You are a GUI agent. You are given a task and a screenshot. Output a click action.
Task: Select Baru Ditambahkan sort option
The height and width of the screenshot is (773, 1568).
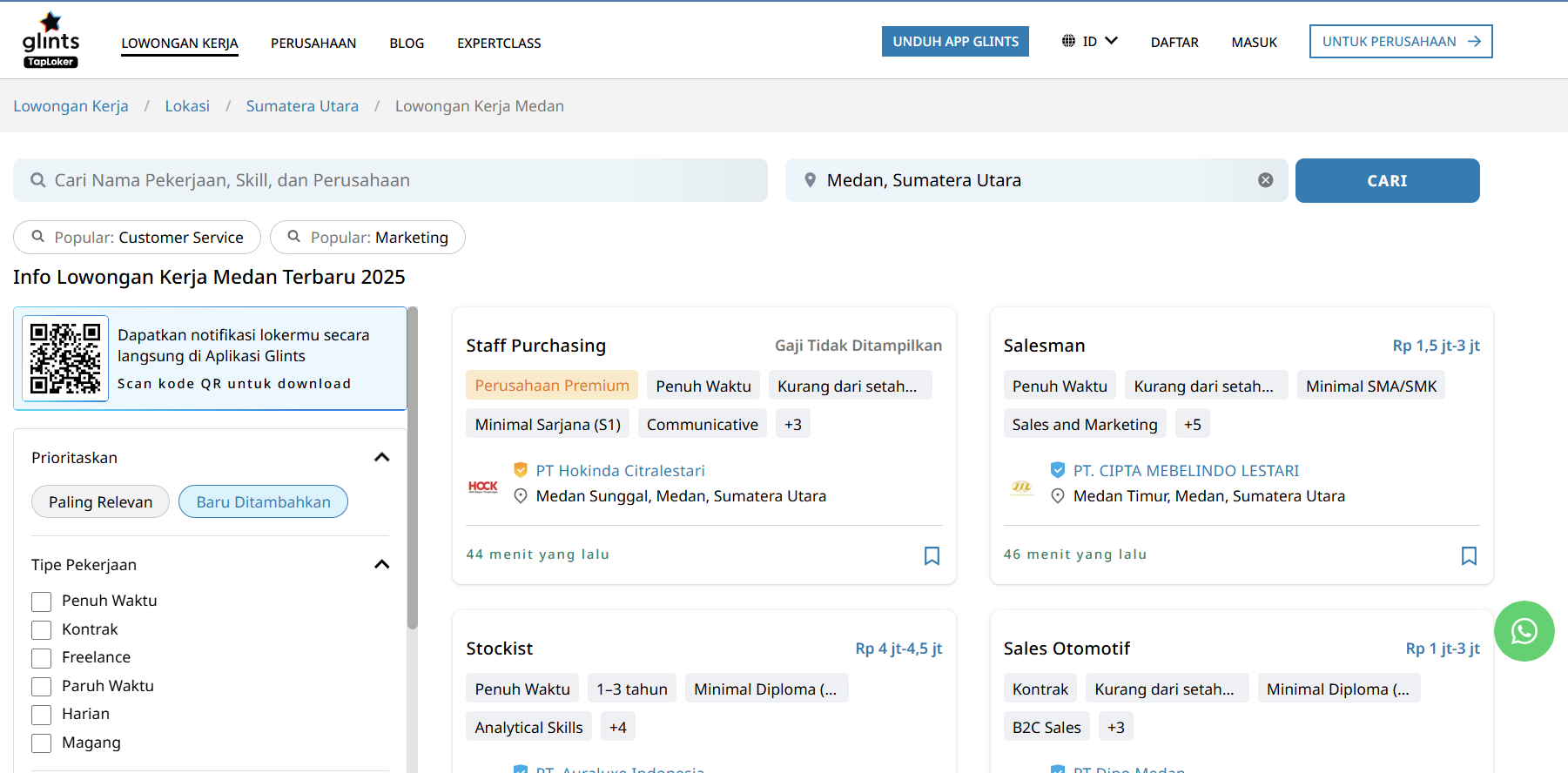tap(263, 501)
